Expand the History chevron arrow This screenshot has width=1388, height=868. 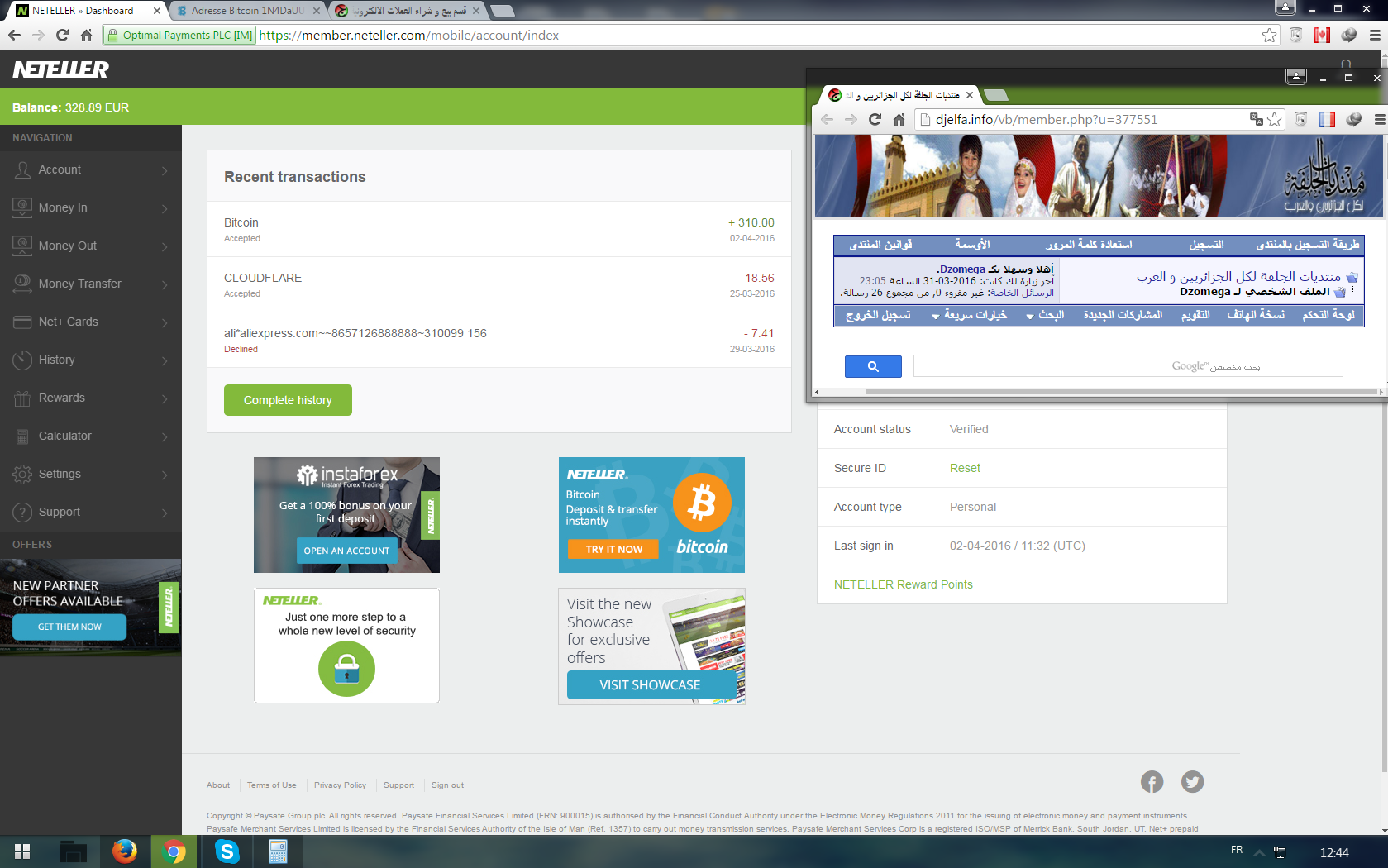[x=165, y=360]
